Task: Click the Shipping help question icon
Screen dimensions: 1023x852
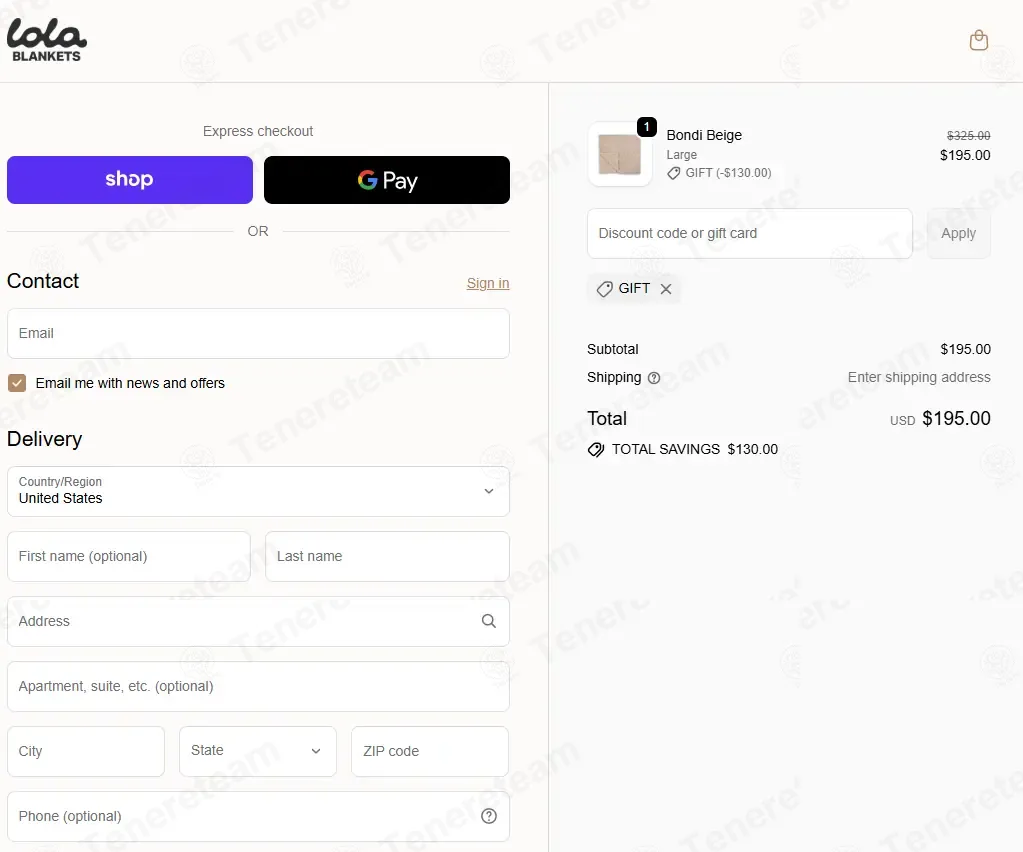Action: tap(654, 378)
